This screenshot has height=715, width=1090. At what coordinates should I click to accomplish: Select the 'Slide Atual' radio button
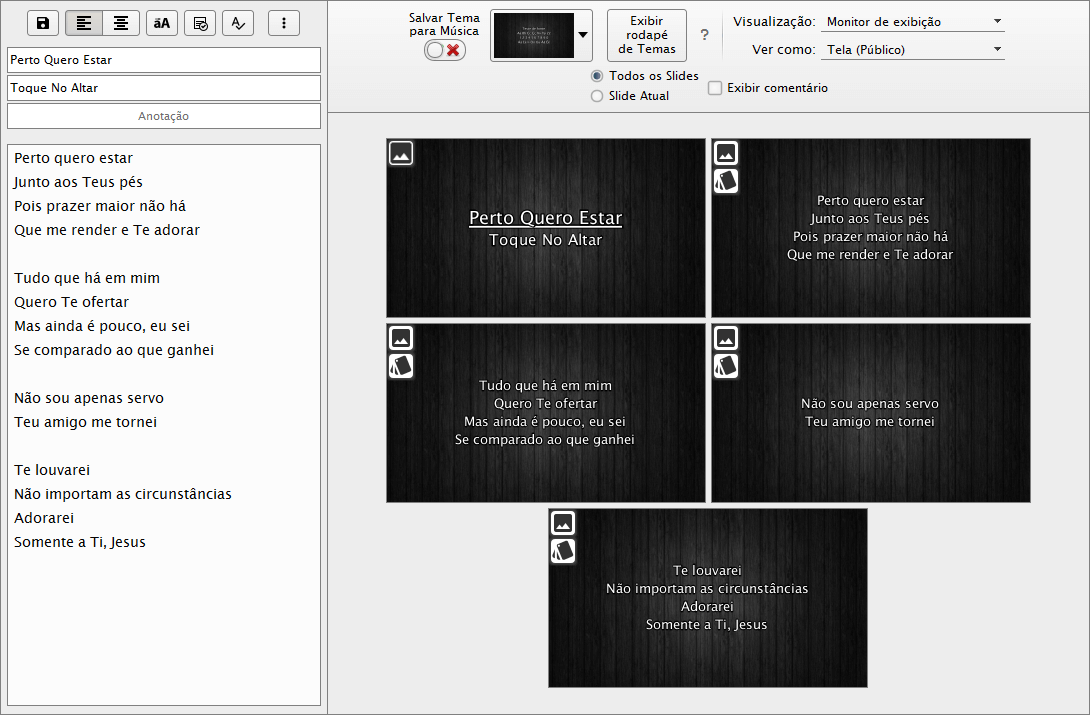[597, 96]
